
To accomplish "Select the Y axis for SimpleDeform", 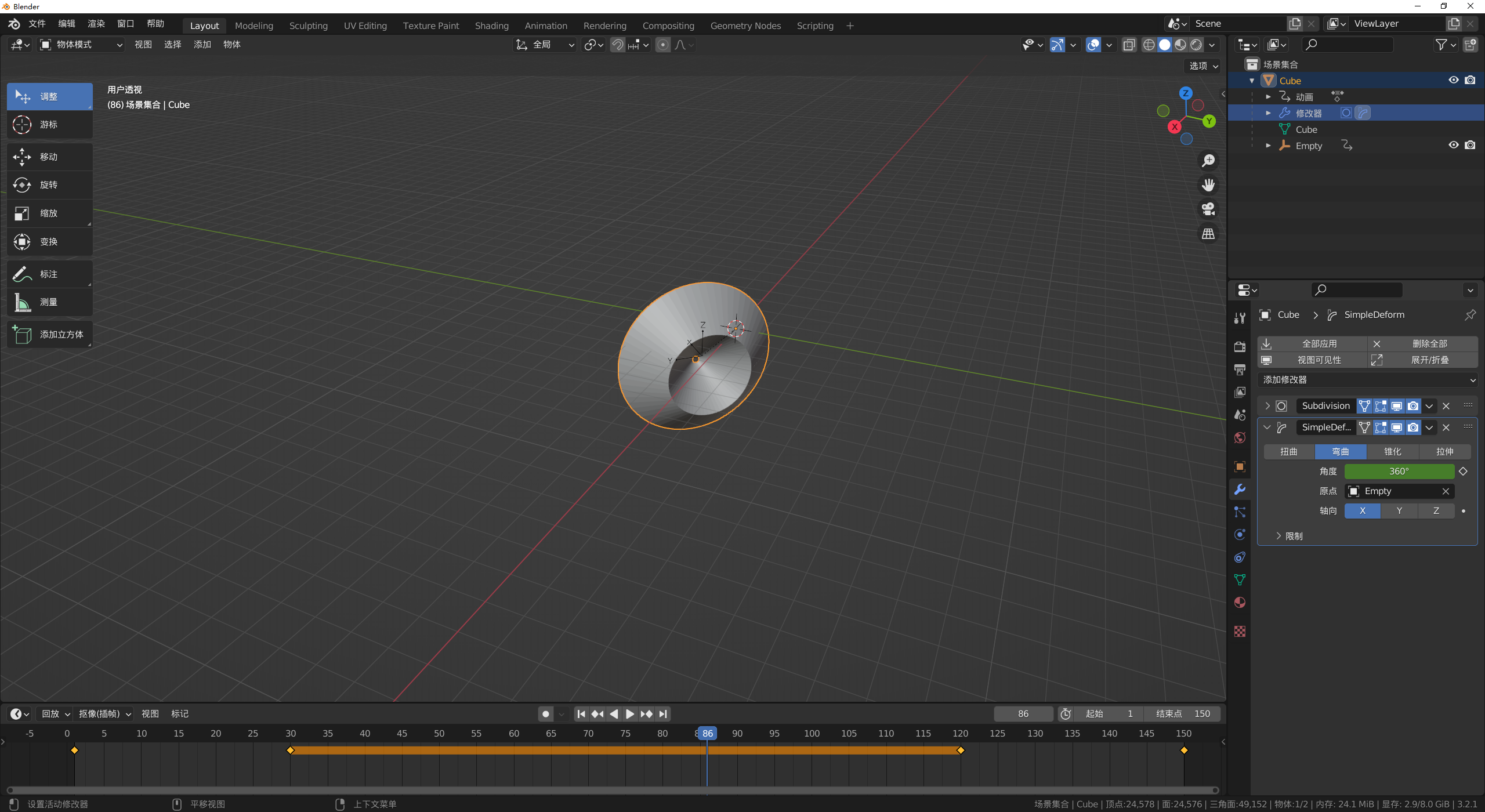I will pyautogui.click(x=1399, y=511).
